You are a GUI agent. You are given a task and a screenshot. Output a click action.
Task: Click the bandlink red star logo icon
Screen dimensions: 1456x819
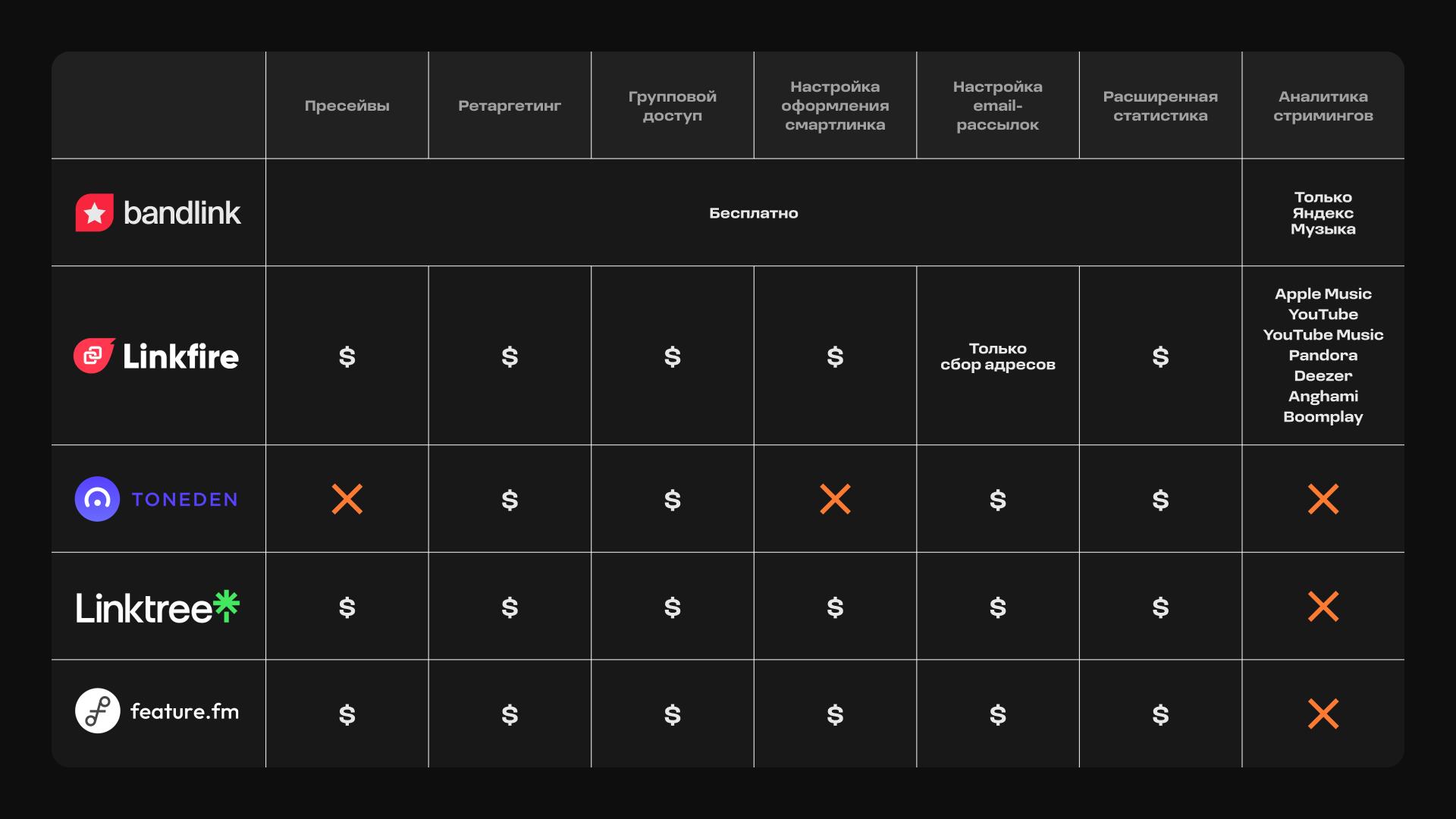click(x=95, y=213)
